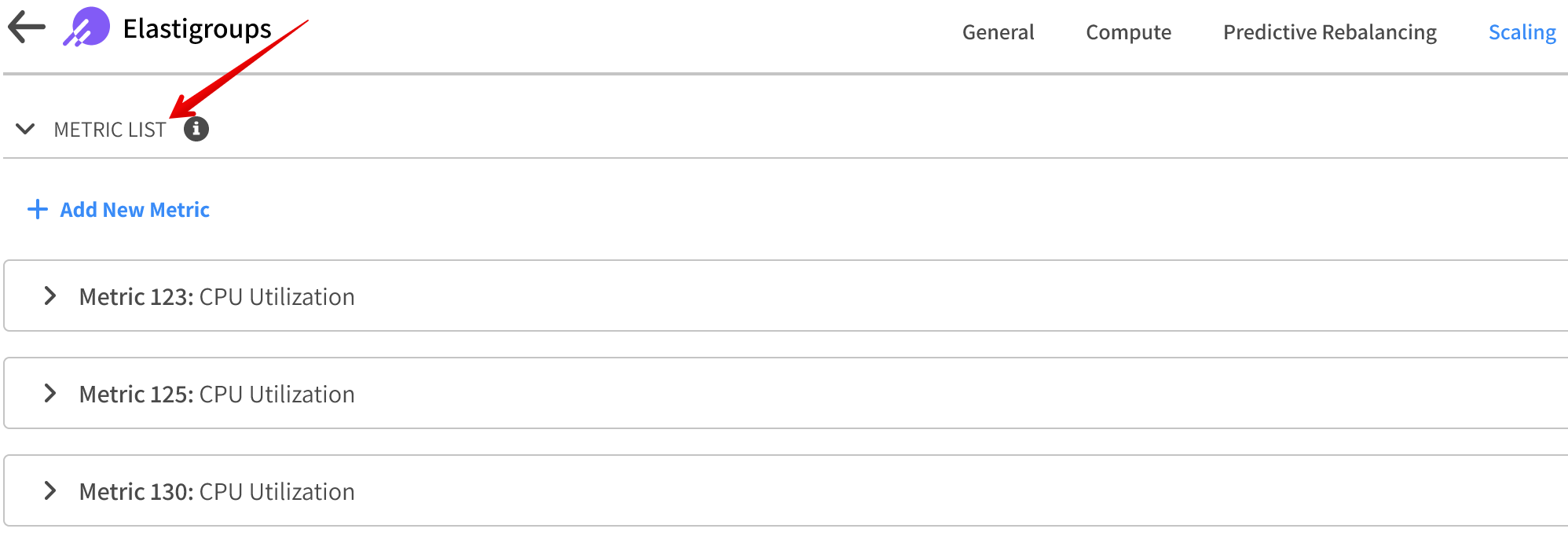Open the Predictive Rebalancing tab
The height and width of the screenshot is (536, 1568).
pos(1330,32)
